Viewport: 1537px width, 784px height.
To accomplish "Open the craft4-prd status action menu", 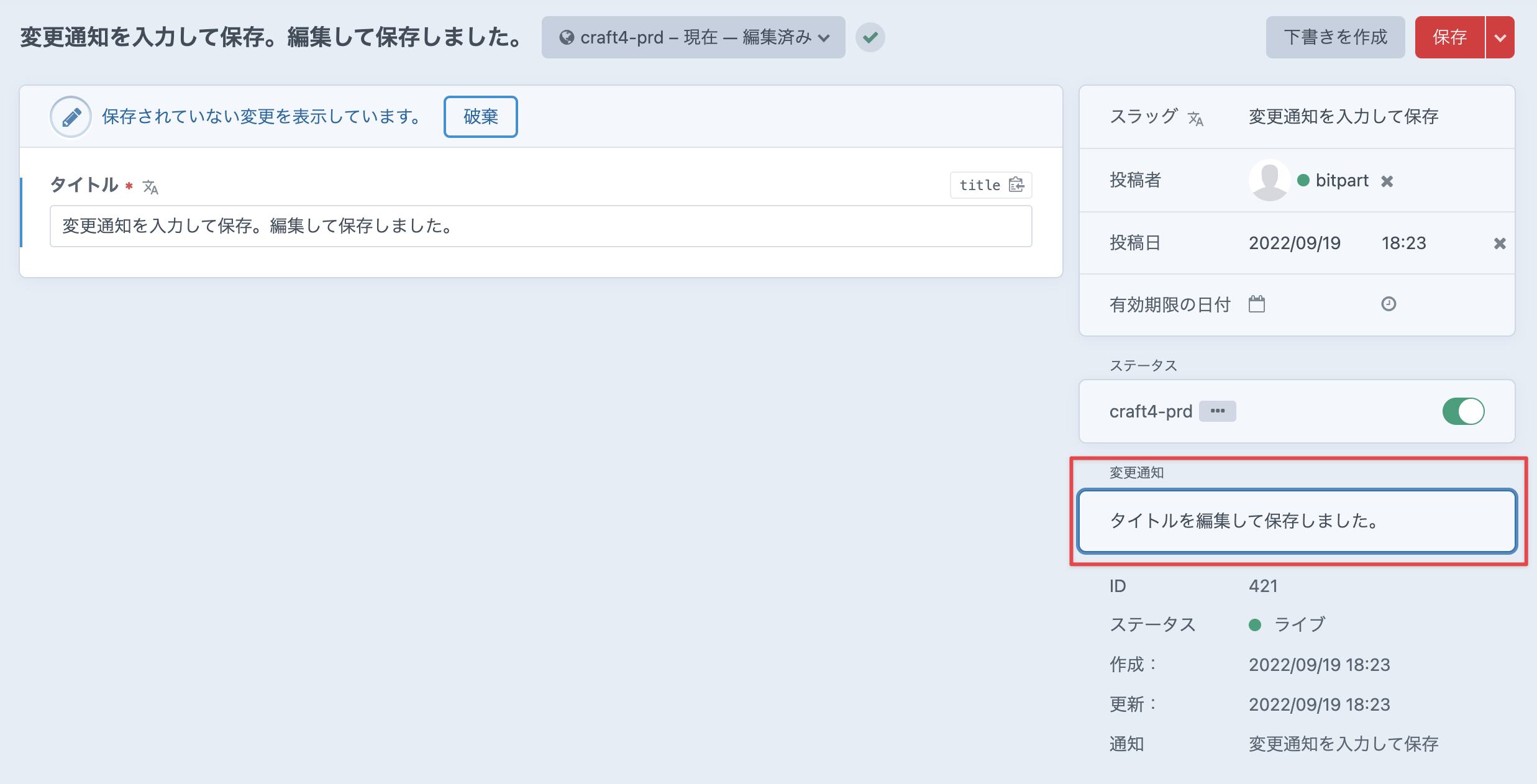I will tap(1217, 411).
